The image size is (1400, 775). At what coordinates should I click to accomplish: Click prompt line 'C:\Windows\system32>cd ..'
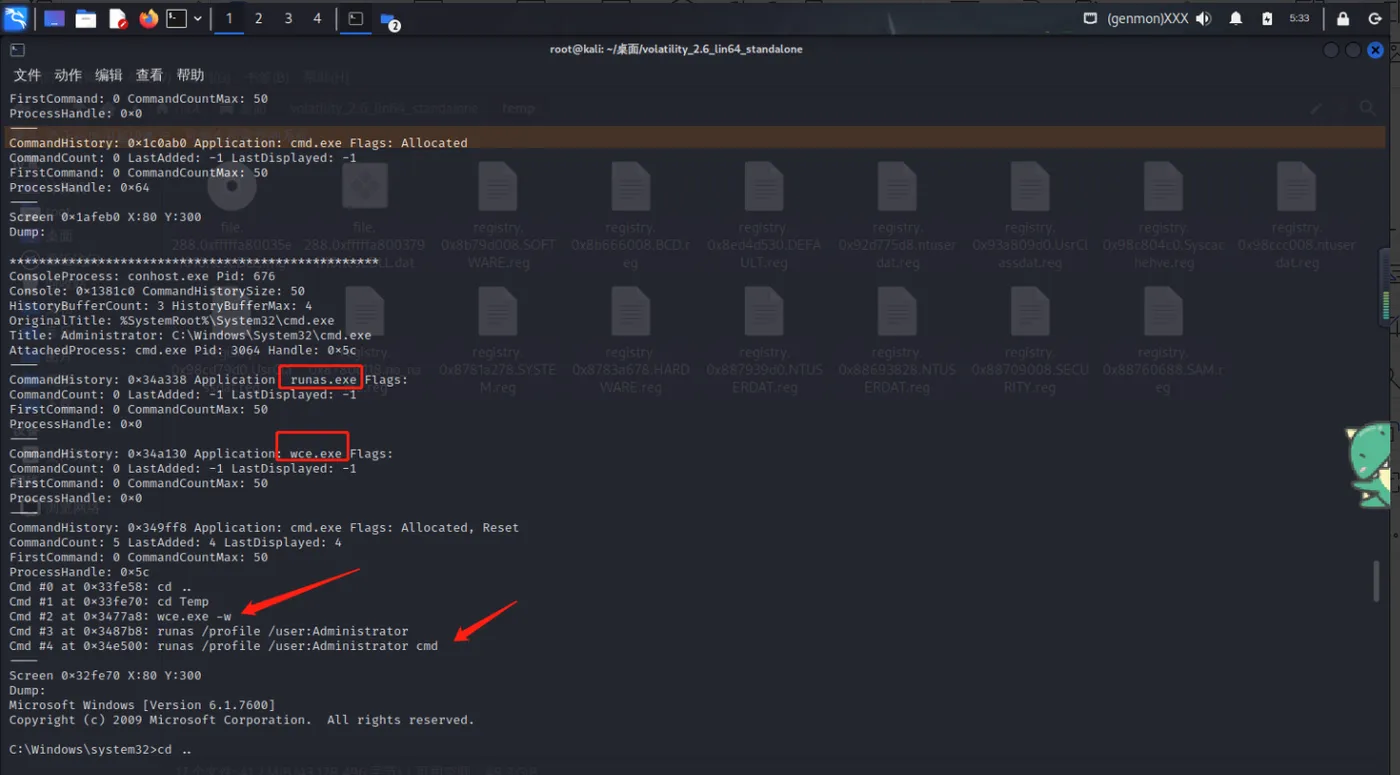pos(100,750)
